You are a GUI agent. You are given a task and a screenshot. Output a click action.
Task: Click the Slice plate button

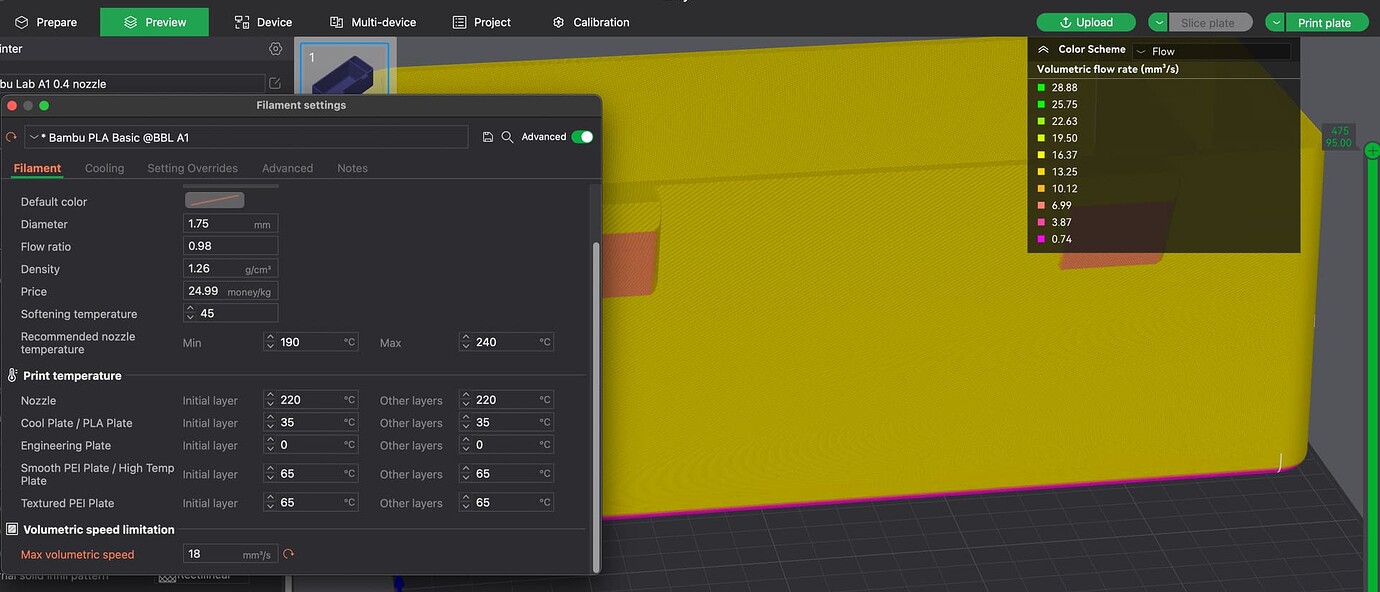(1210, 22)
